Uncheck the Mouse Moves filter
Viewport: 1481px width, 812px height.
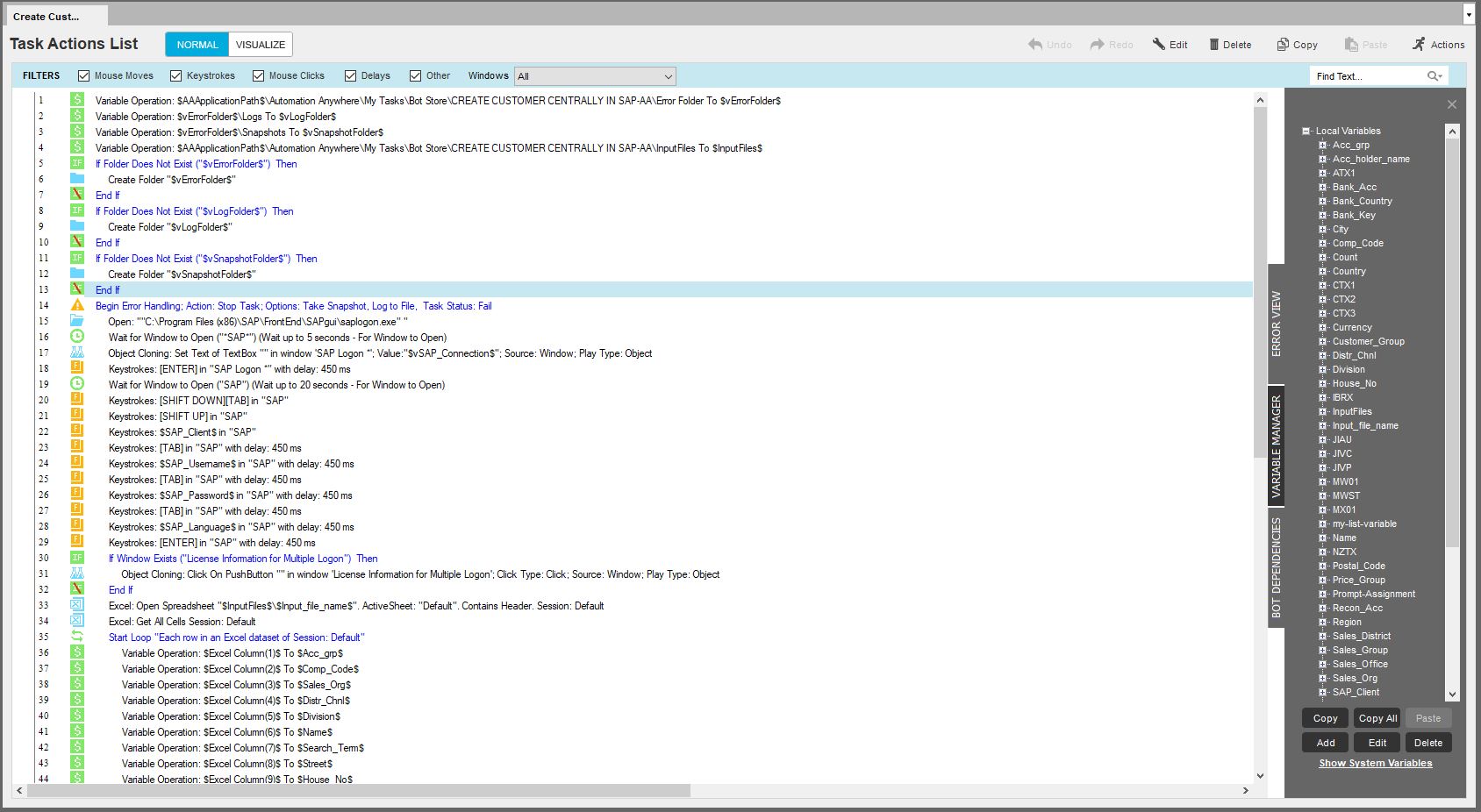(84, 76)
